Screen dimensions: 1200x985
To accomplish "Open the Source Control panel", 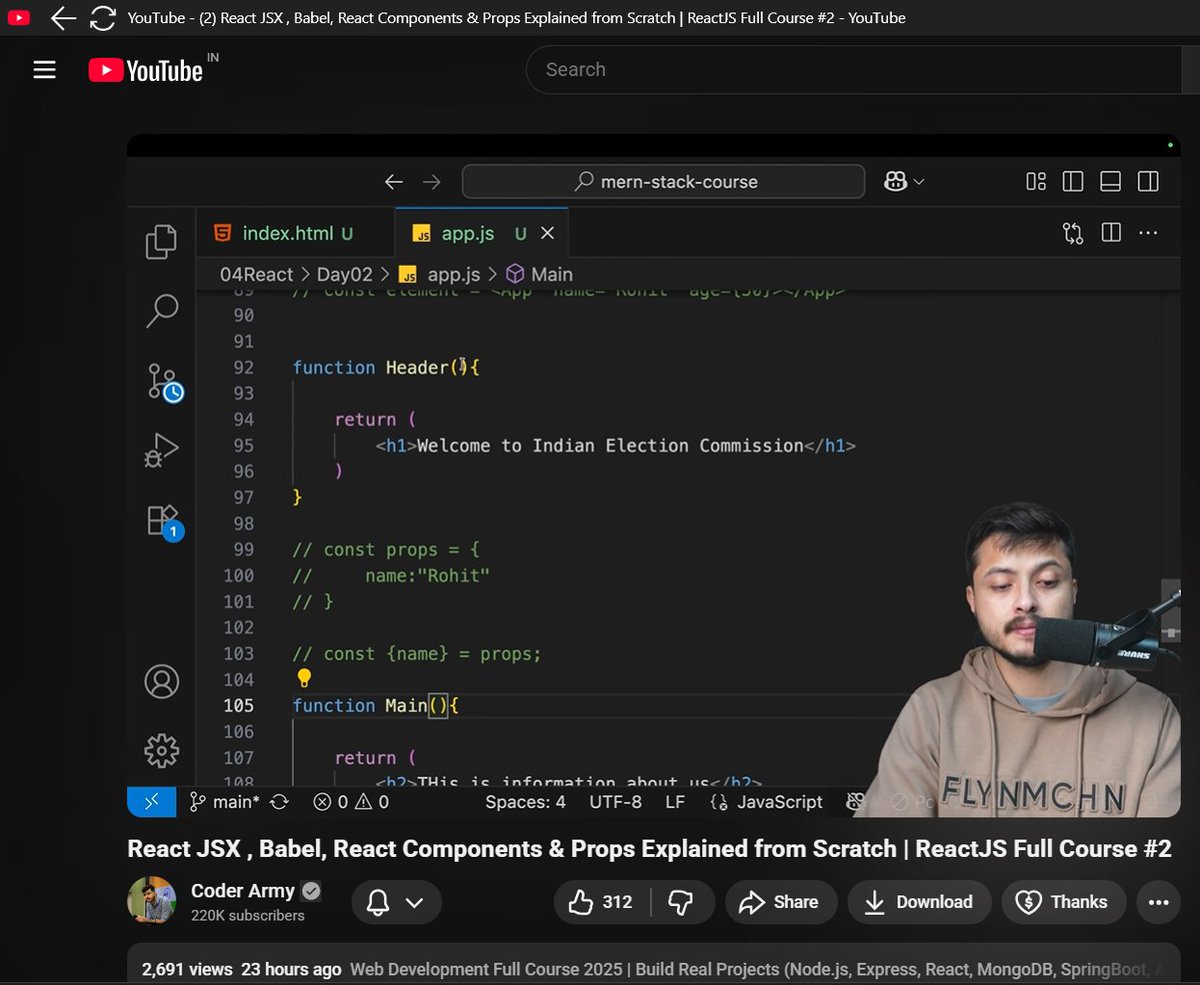I will 164,382.
